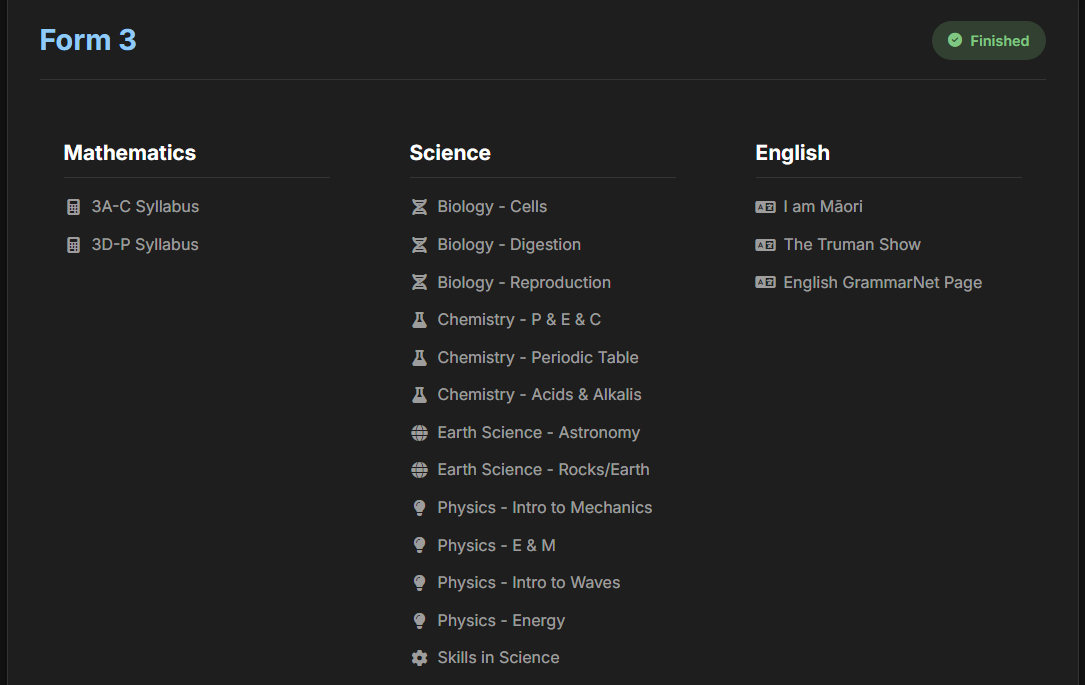Click the flask icon beside Chemistry - Periodic Table

click(x=419, y=357)
